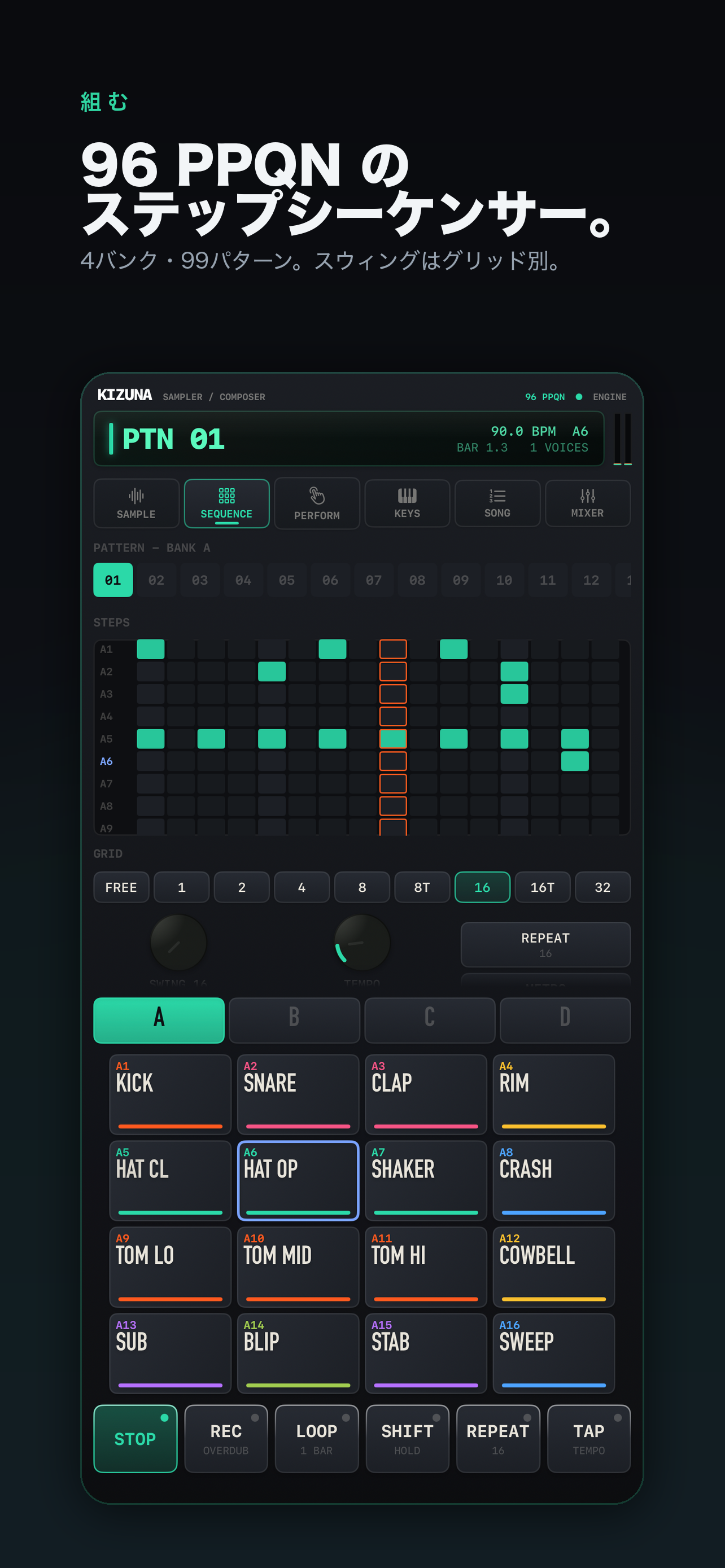Trigger the A1 KICK pad
The image size is (725, 1568).
point(171,1094)
